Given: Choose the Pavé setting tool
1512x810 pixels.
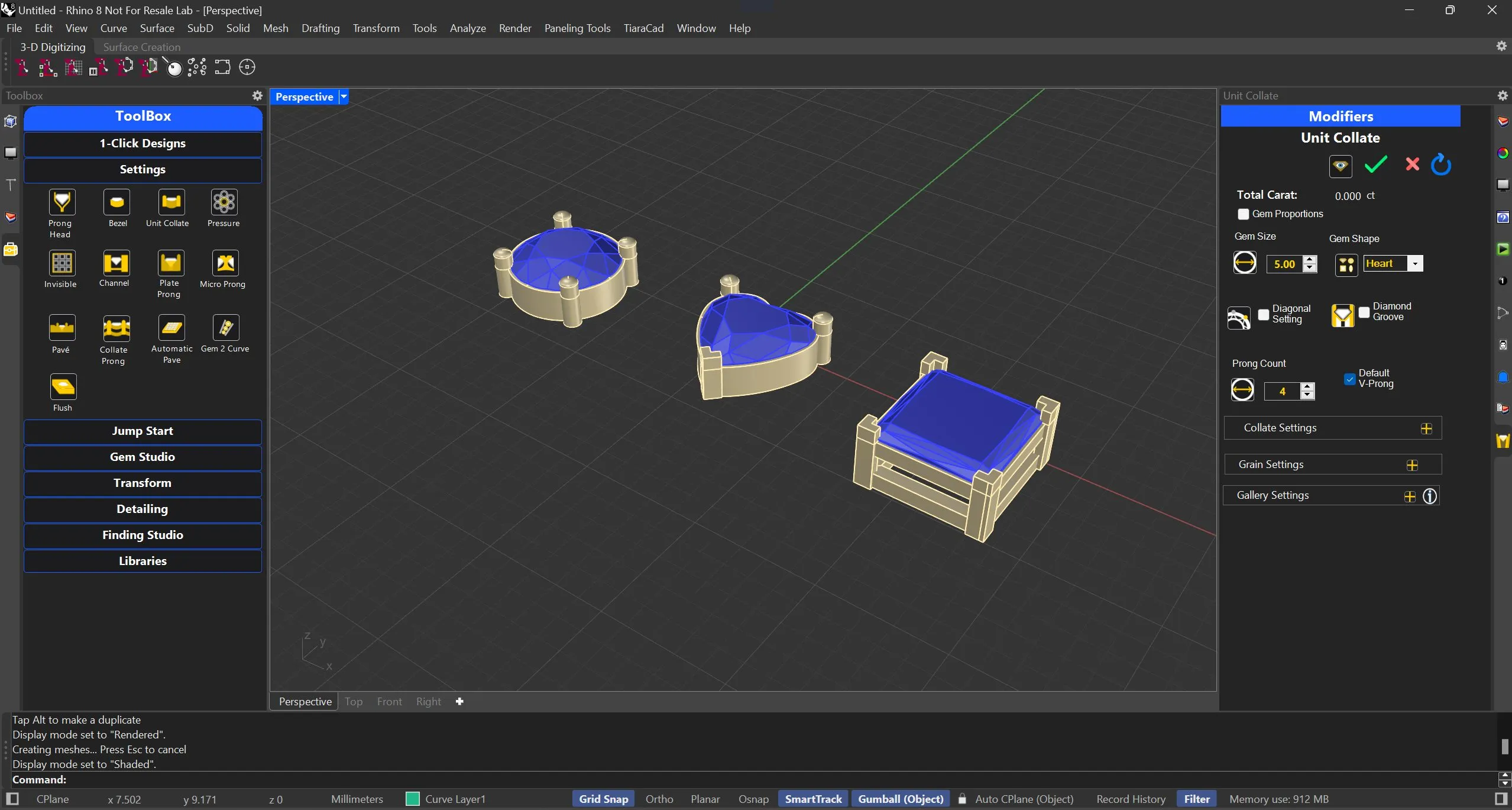Looking at the screenshot, I should tap(61, 327).
